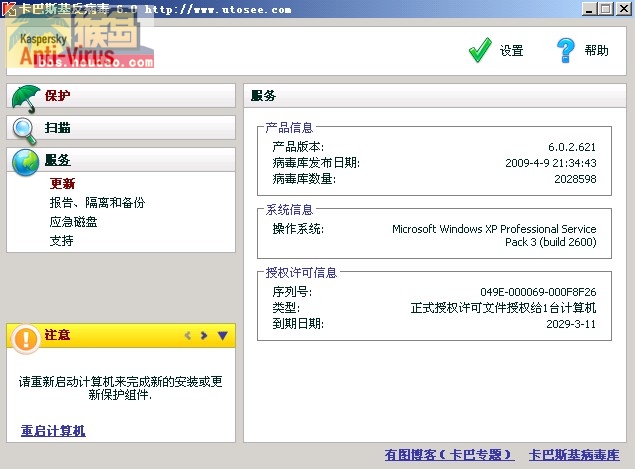The width and height of the screenshot is (635, 469).
Task: Click the 产品版本 label
Action: pyautogui.click(x=298, y=147)
